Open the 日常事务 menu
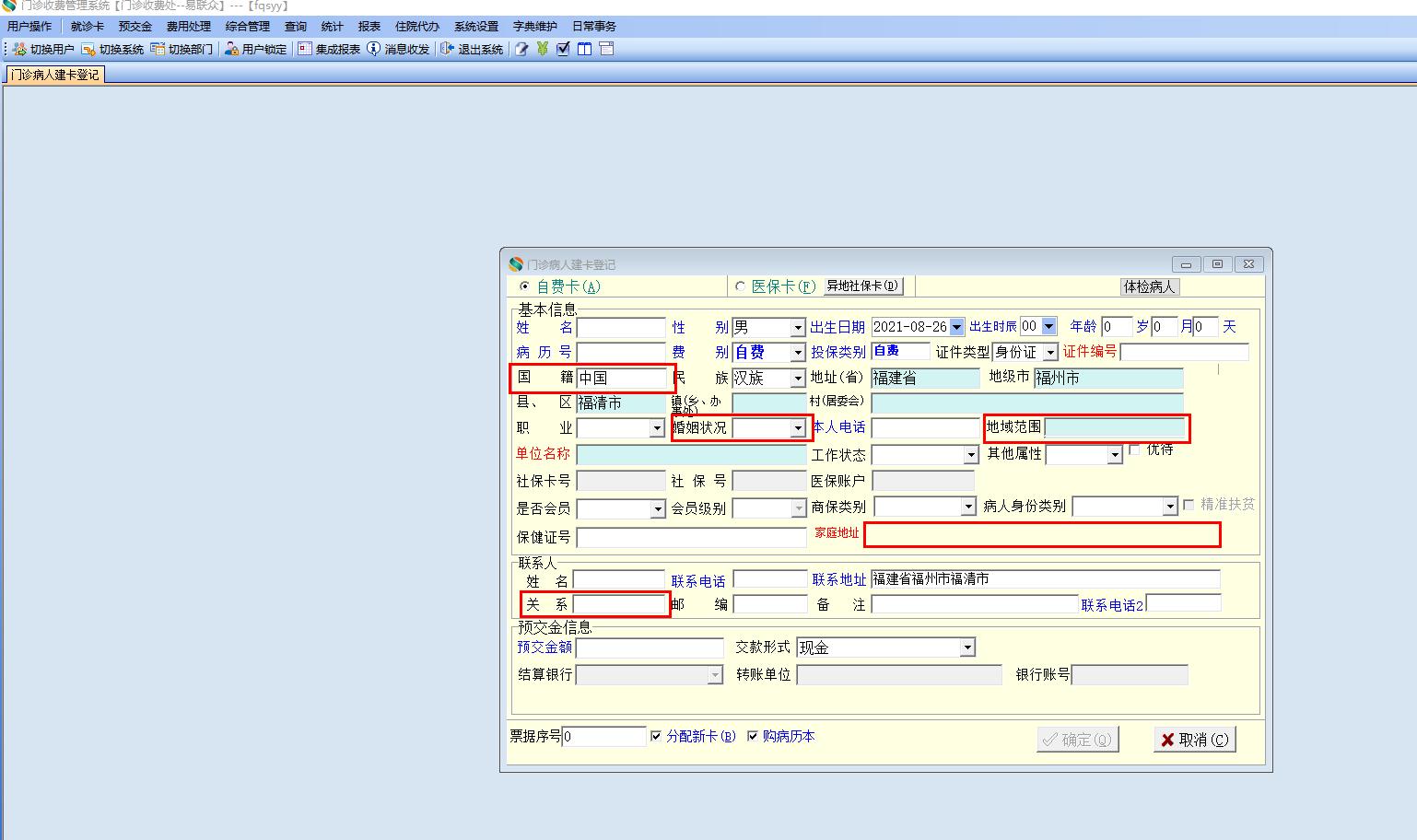This screenshot has width=1417, height=840. point(594,27)
